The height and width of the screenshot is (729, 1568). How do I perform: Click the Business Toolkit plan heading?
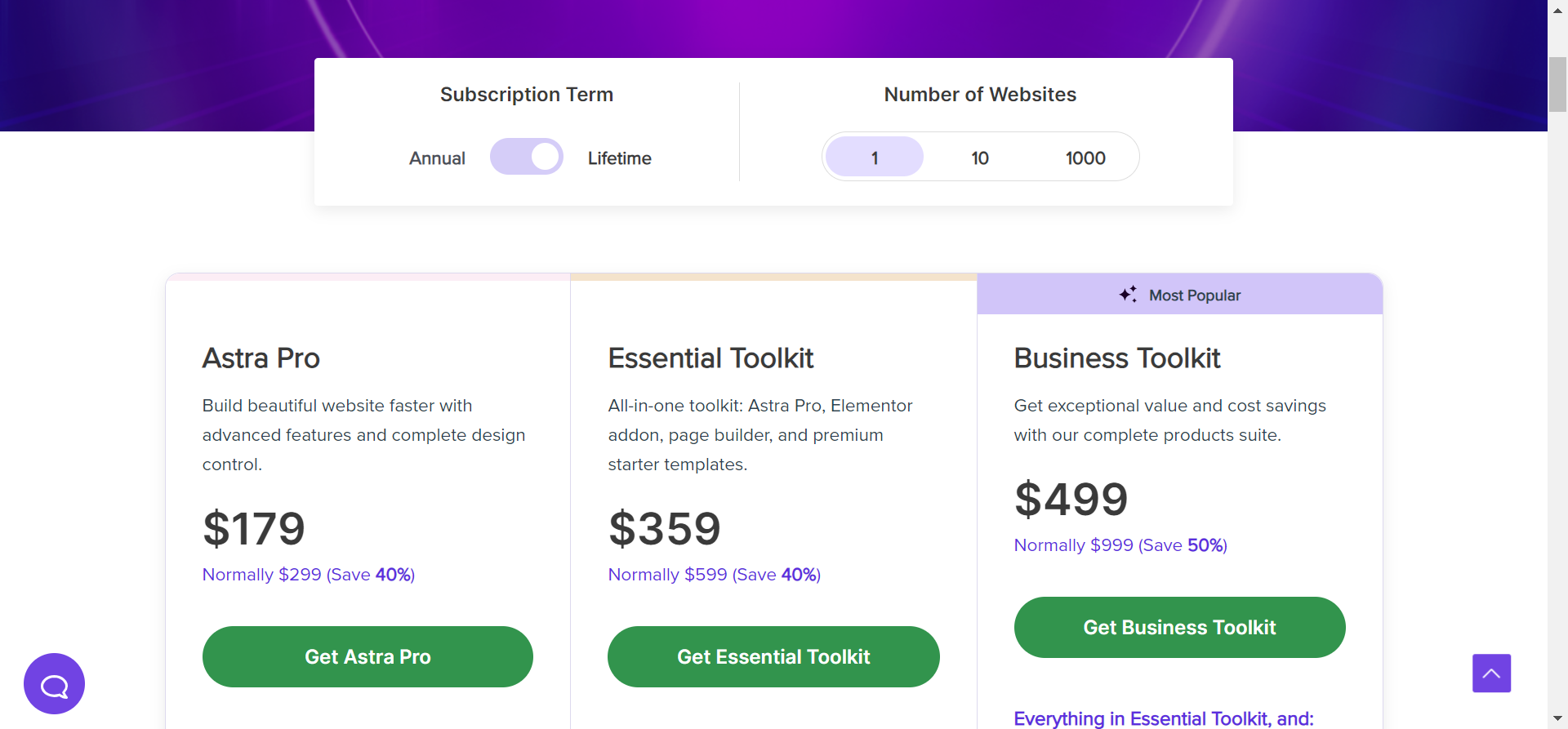[x=1117, y=358]
